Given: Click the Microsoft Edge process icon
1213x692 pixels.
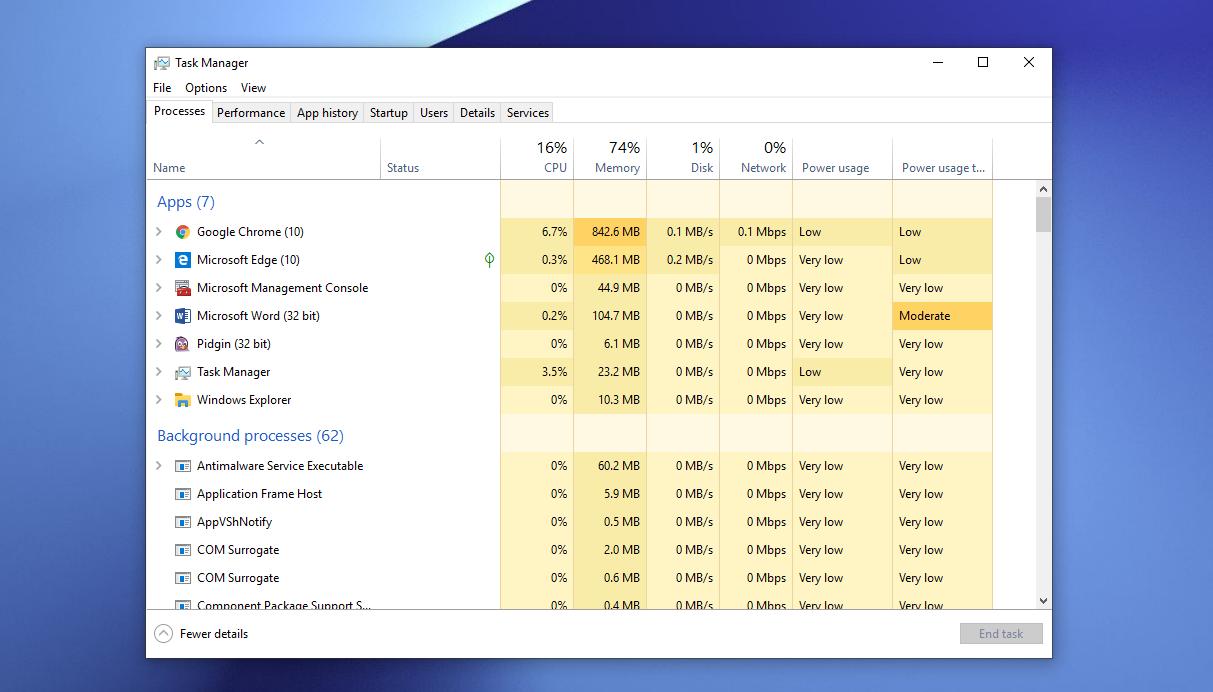Looking at the screenshot, I should (x=183, y=260).
